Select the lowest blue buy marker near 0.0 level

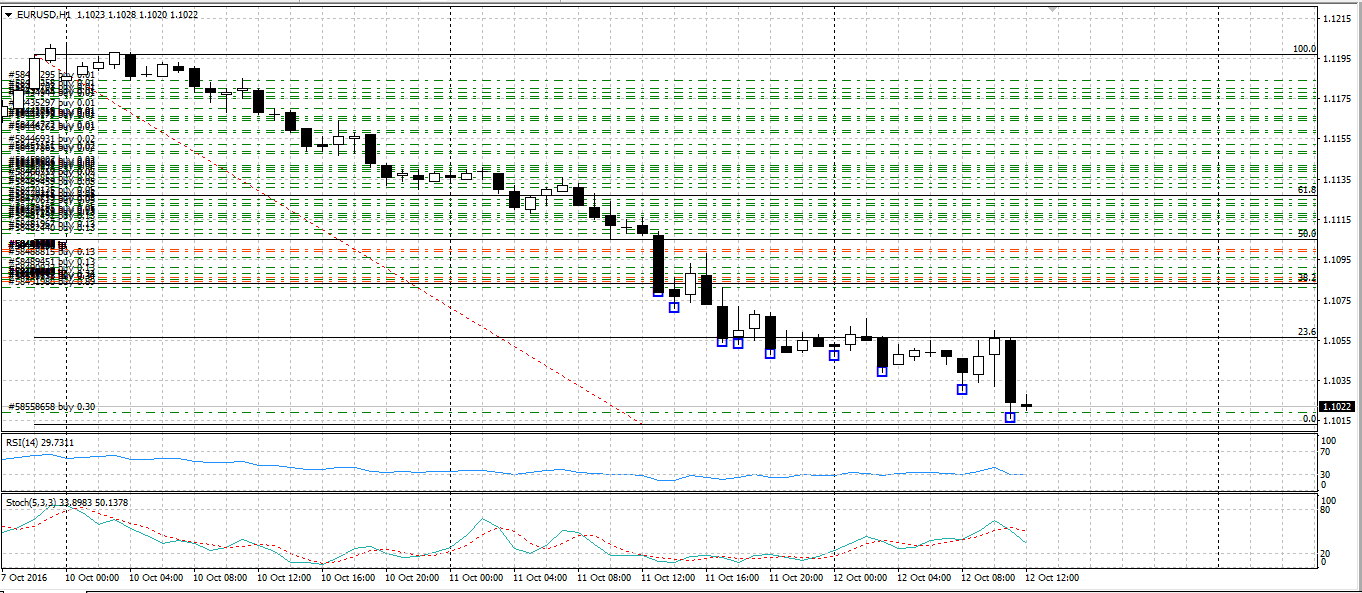(x=1010, y=417)
